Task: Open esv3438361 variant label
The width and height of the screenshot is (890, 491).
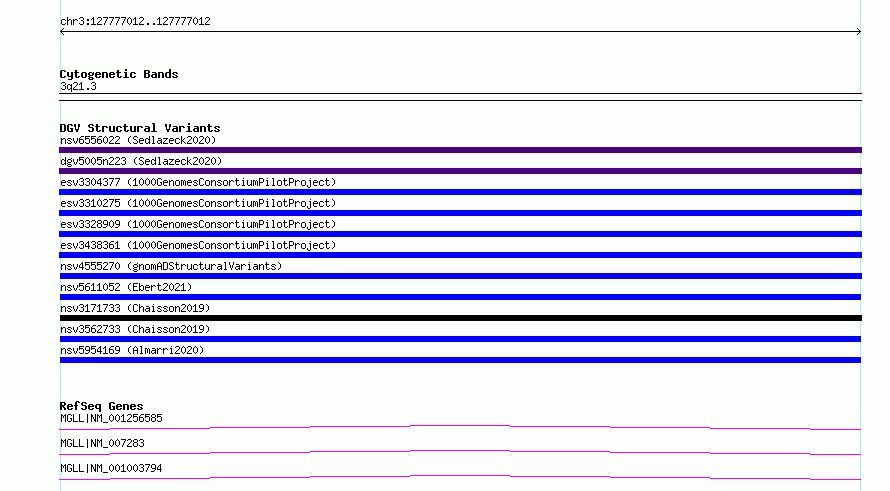Action: coord(198,245)
